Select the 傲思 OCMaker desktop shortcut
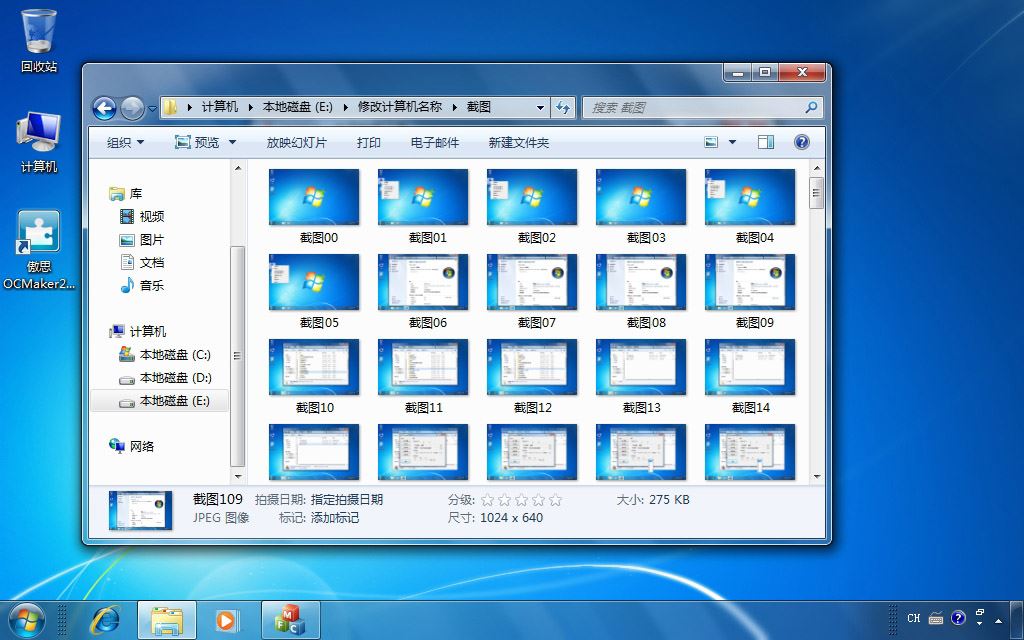Viewport: 1024px width, 640px height. [39, 249]
